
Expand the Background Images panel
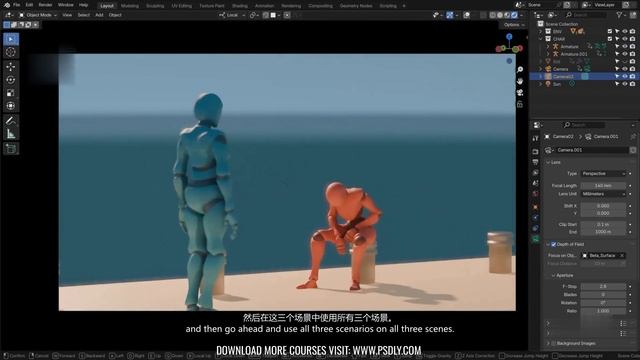click(x=548, y=344)
